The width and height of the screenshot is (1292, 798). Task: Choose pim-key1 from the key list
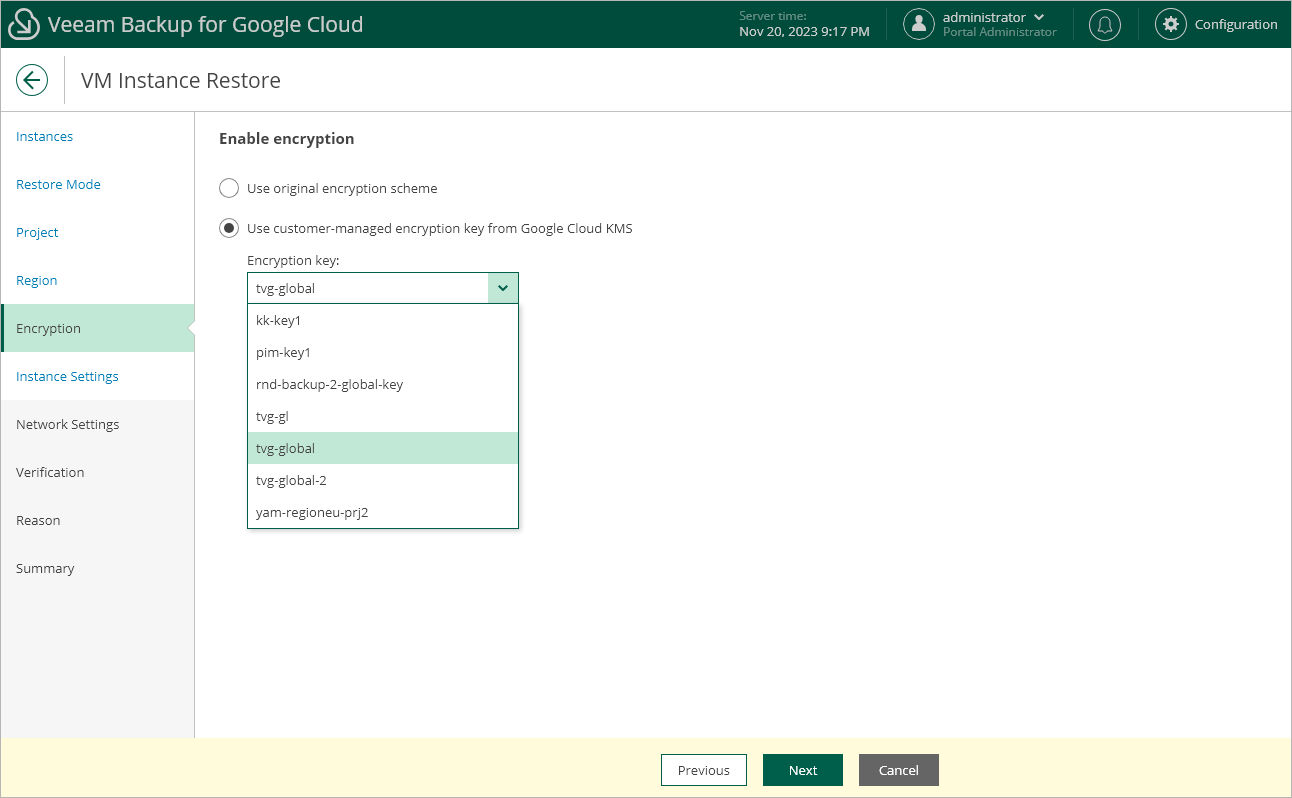tap(383, 352)
